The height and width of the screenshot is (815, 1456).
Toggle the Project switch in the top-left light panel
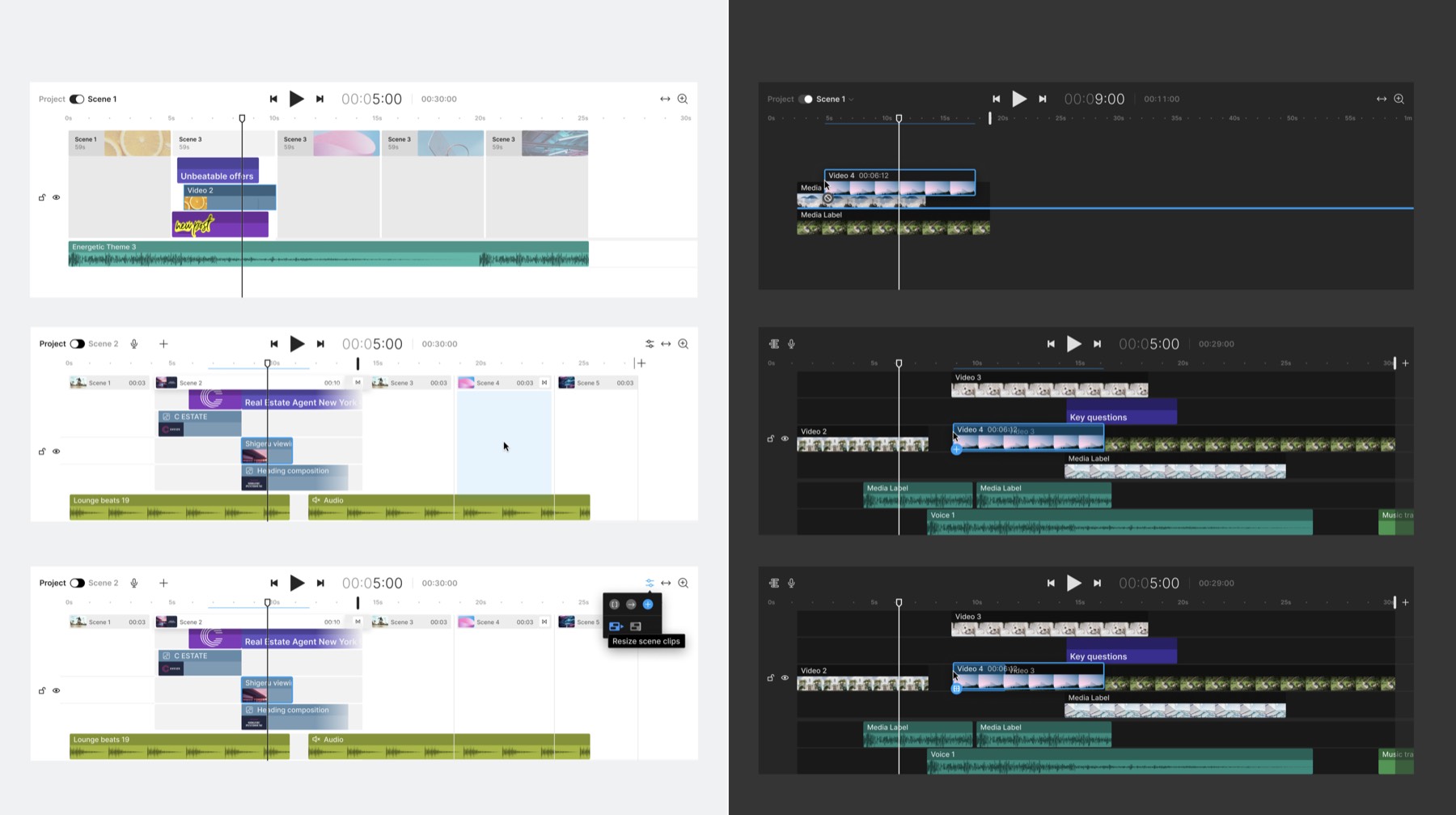coord(77,99)
